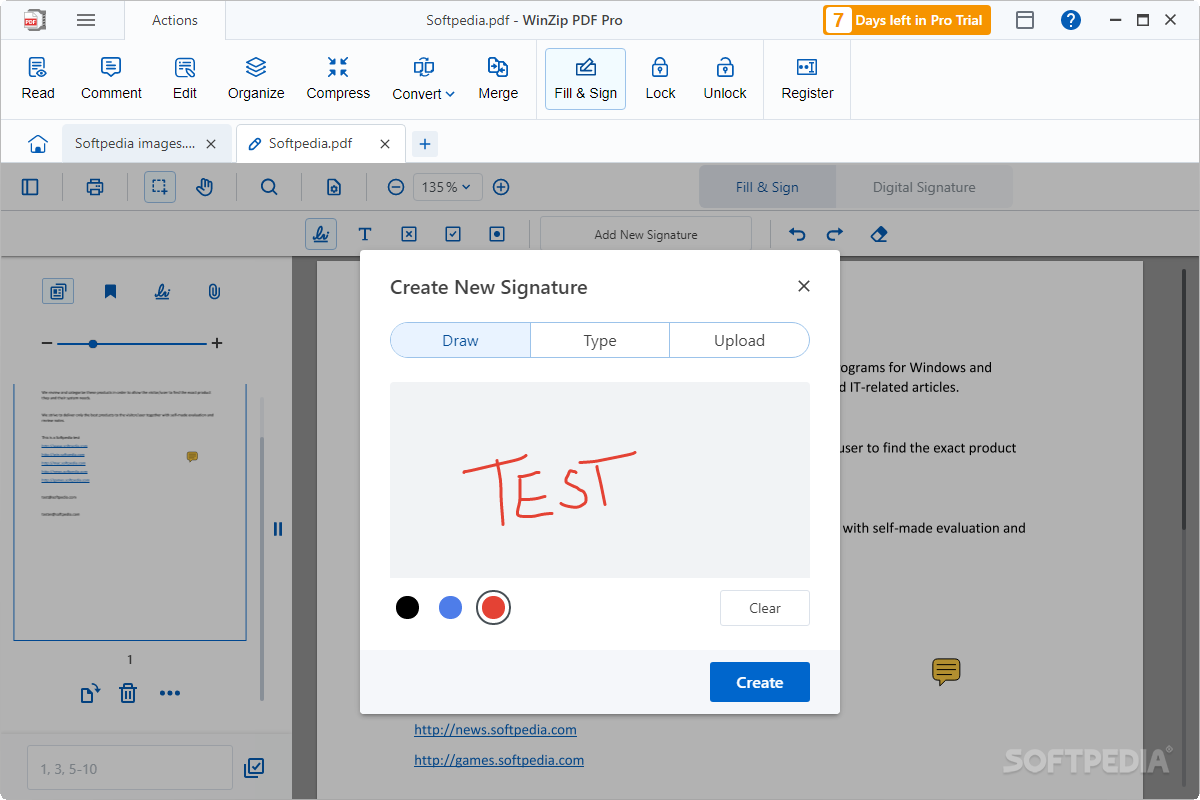The height and width of the screenshot is (800, 1200).
Task: Choose the Upload signature tab
Action: pos(739,340)
